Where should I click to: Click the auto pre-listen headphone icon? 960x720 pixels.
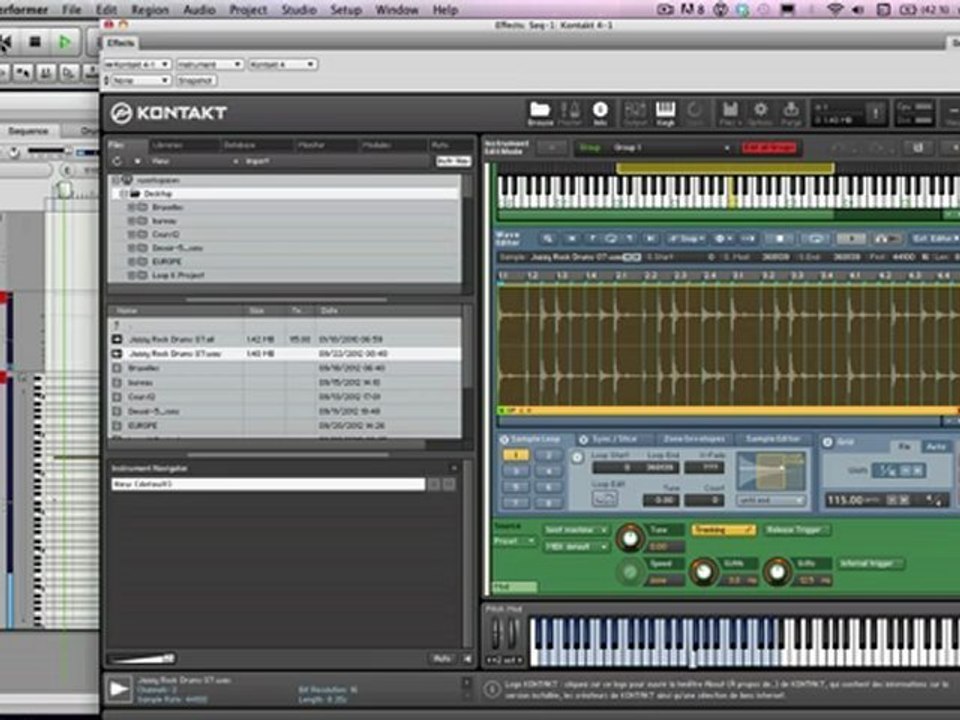click(x=887, y=238)
